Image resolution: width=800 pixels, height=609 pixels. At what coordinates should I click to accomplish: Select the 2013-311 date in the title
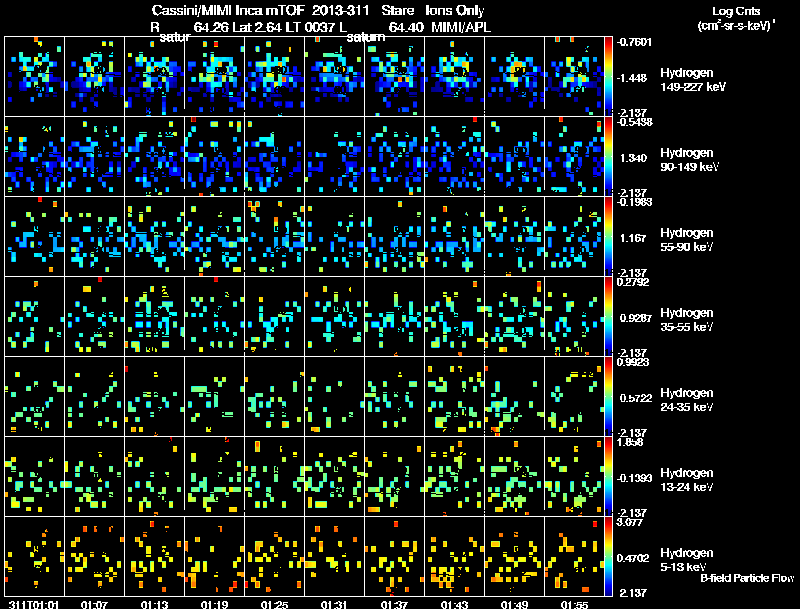pyautogui.click(x=339, y=11)
